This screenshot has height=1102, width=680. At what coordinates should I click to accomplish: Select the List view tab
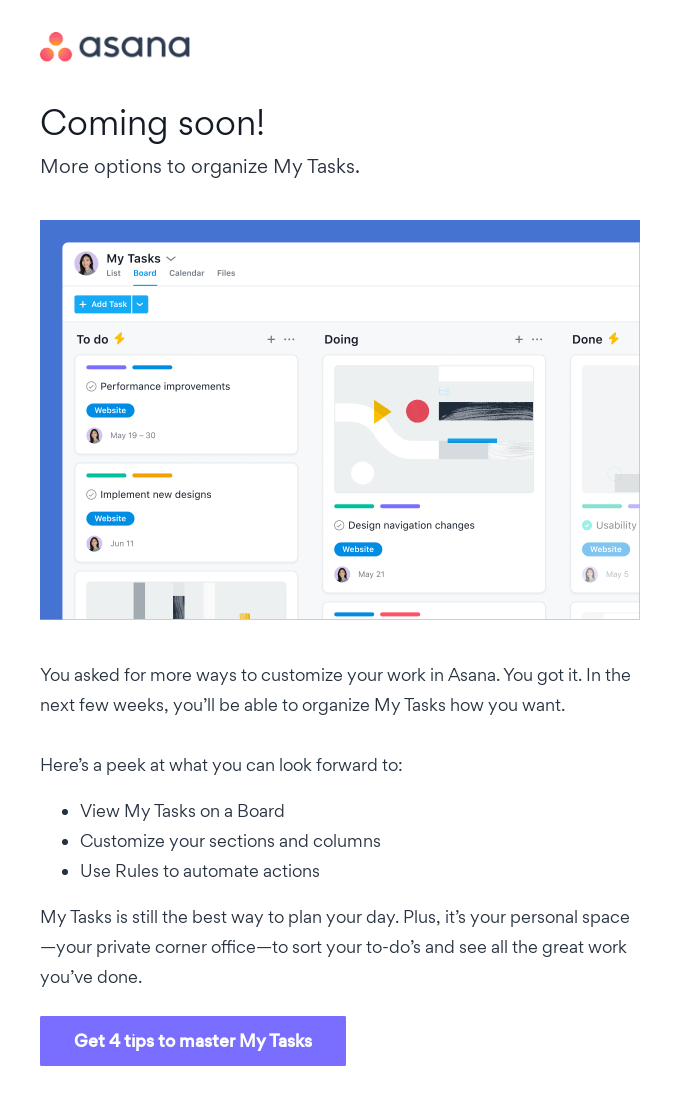113,273
